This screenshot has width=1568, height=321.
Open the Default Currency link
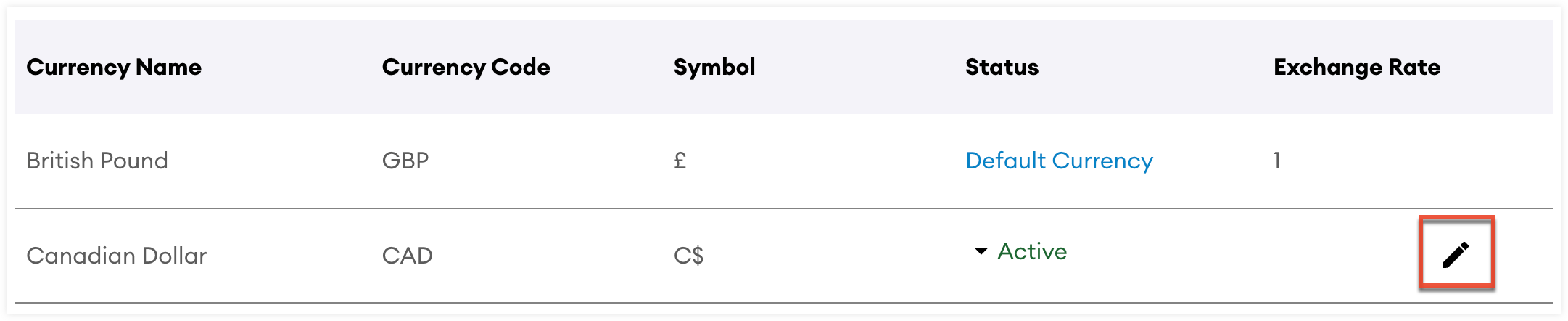(1059, 160)
